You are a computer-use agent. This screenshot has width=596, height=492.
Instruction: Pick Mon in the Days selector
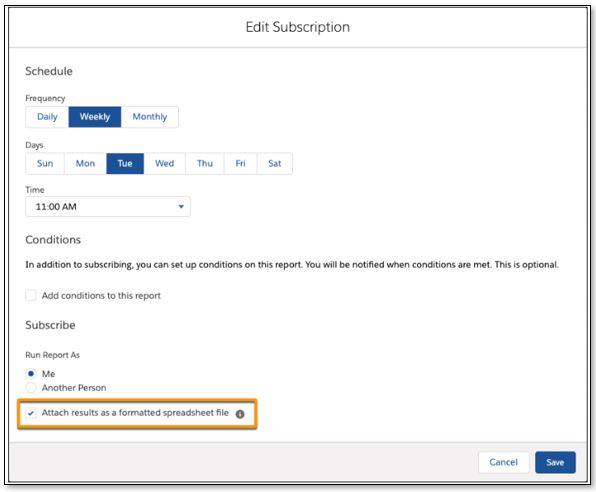pyautogui.click(x=85, y=163)
